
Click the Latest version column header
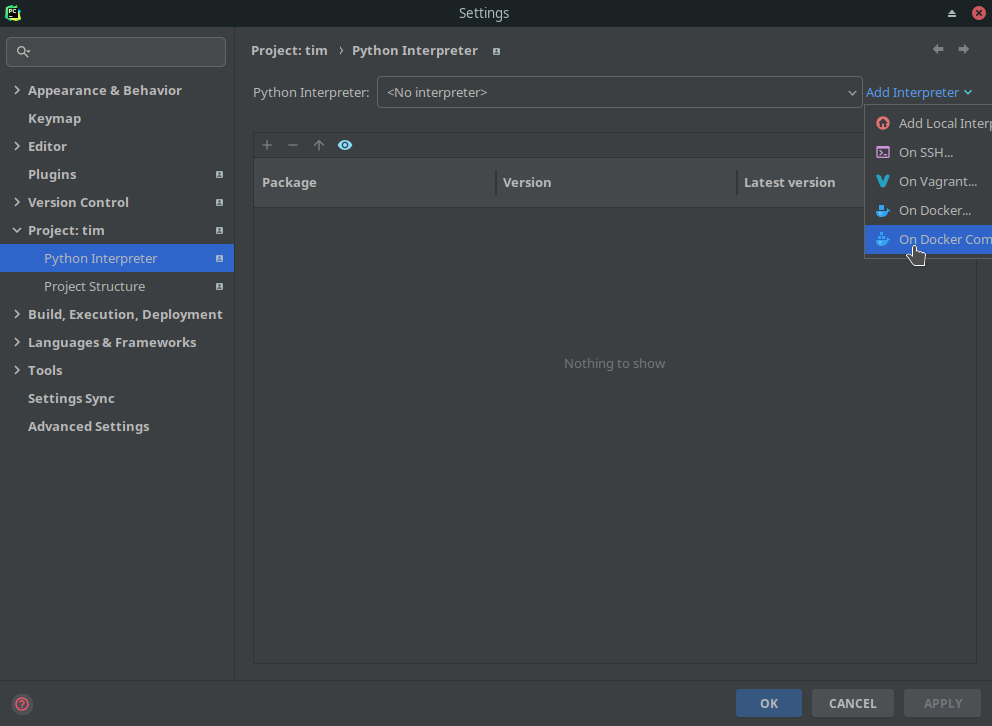(x=801, y=183)
